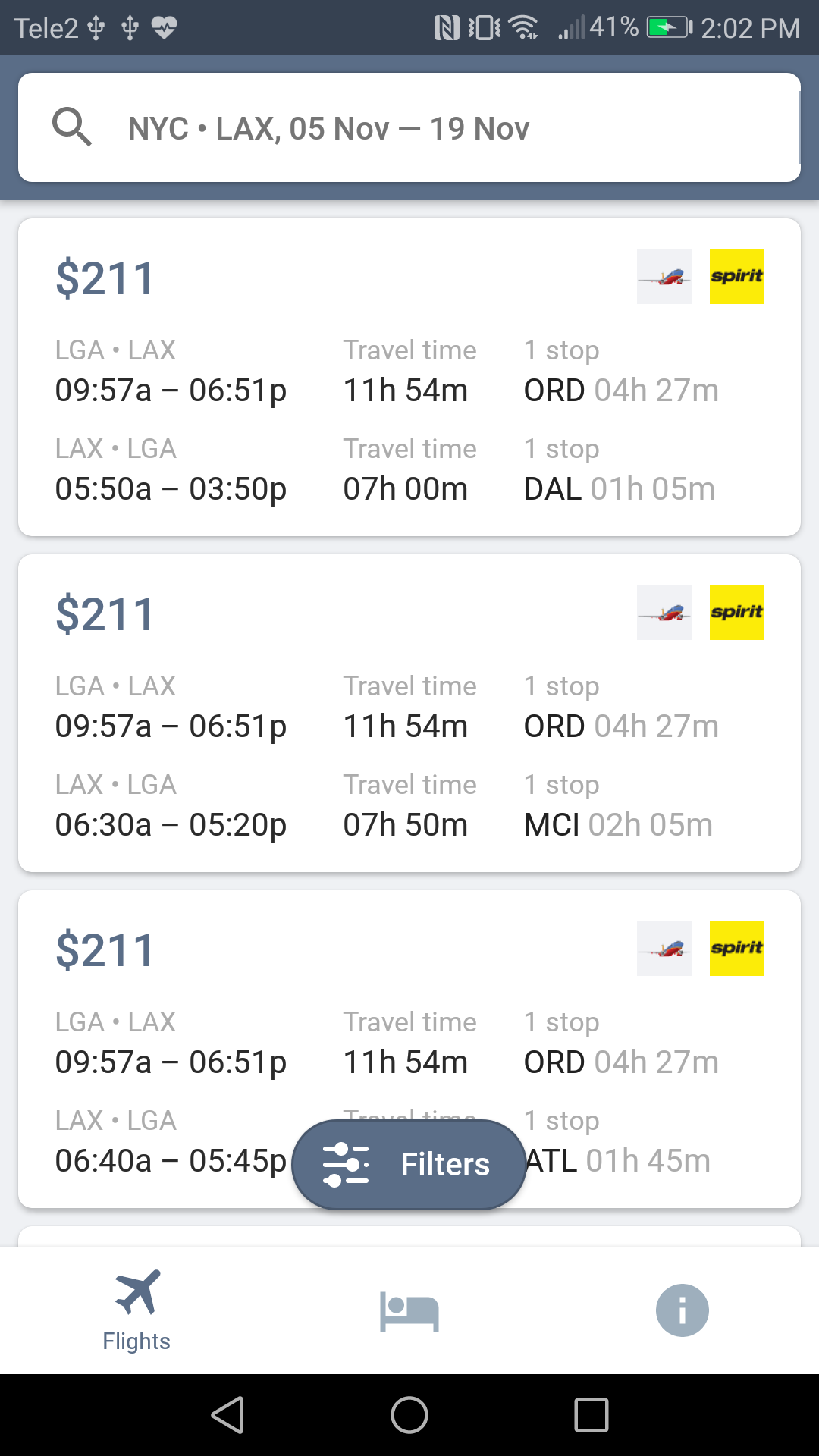The image size is (819, 1456).
Task: Tap Southwest plane logo on second card
Action: click(x=664, y=613)
